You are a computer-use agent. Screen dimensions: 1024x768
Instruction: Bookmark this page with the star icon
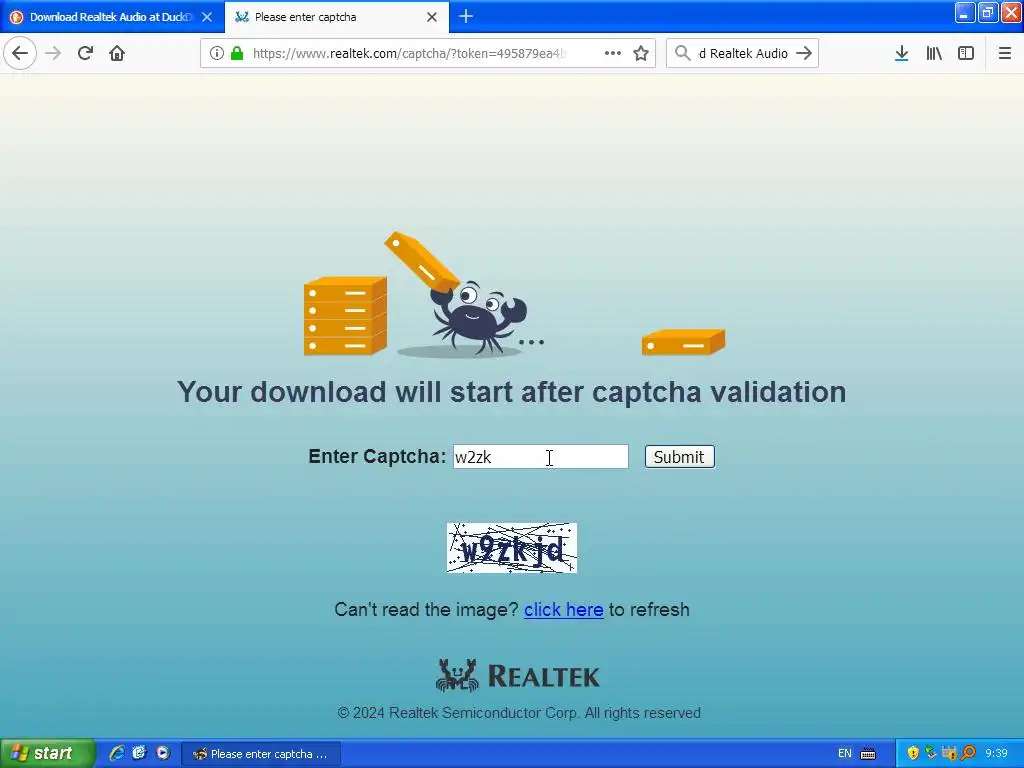641,53
